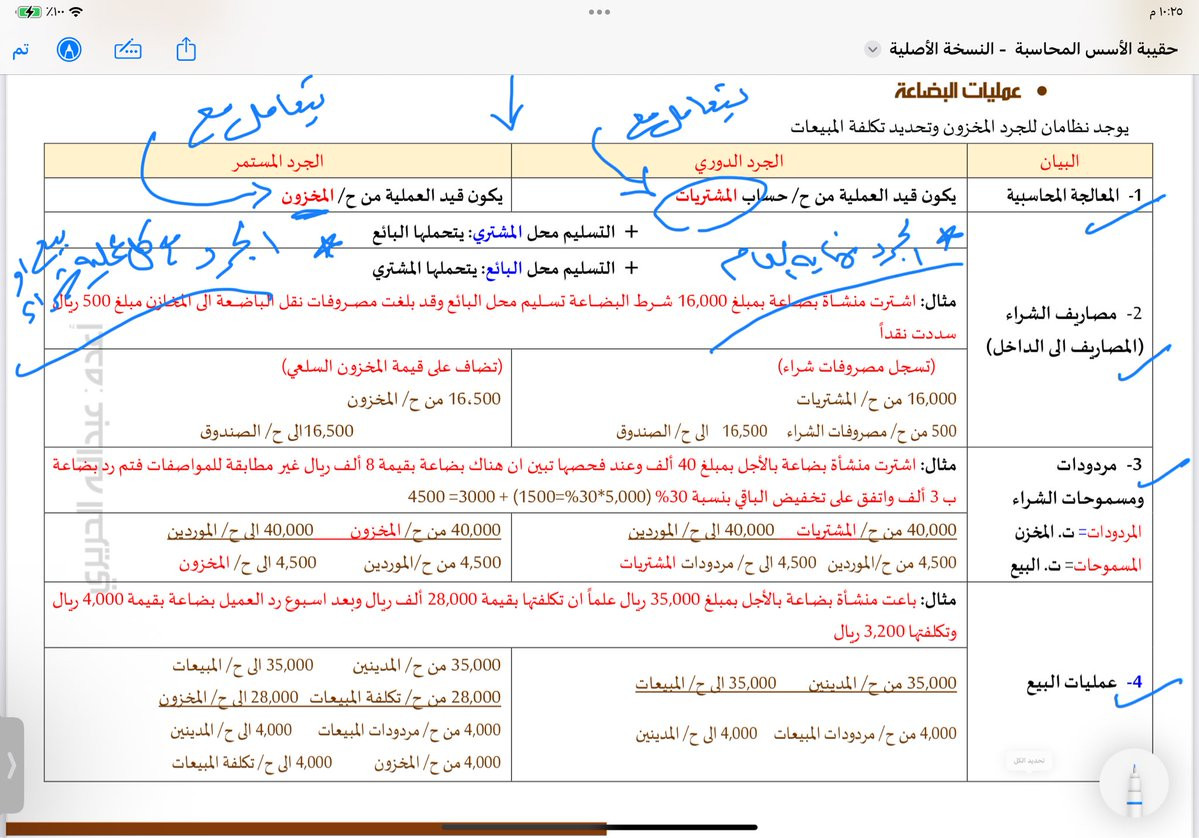Tap the line التسليم محل المشتري: يتحملها البائع
This screenshot has height=838, width=1199.
pos(505,232)
